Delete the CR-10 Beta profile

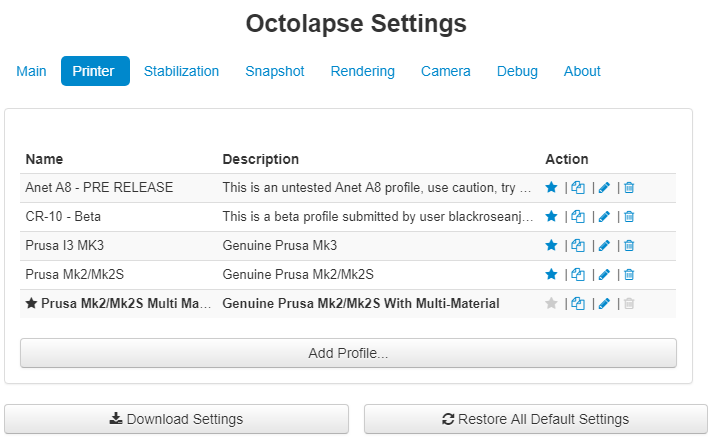pos(629,216)
